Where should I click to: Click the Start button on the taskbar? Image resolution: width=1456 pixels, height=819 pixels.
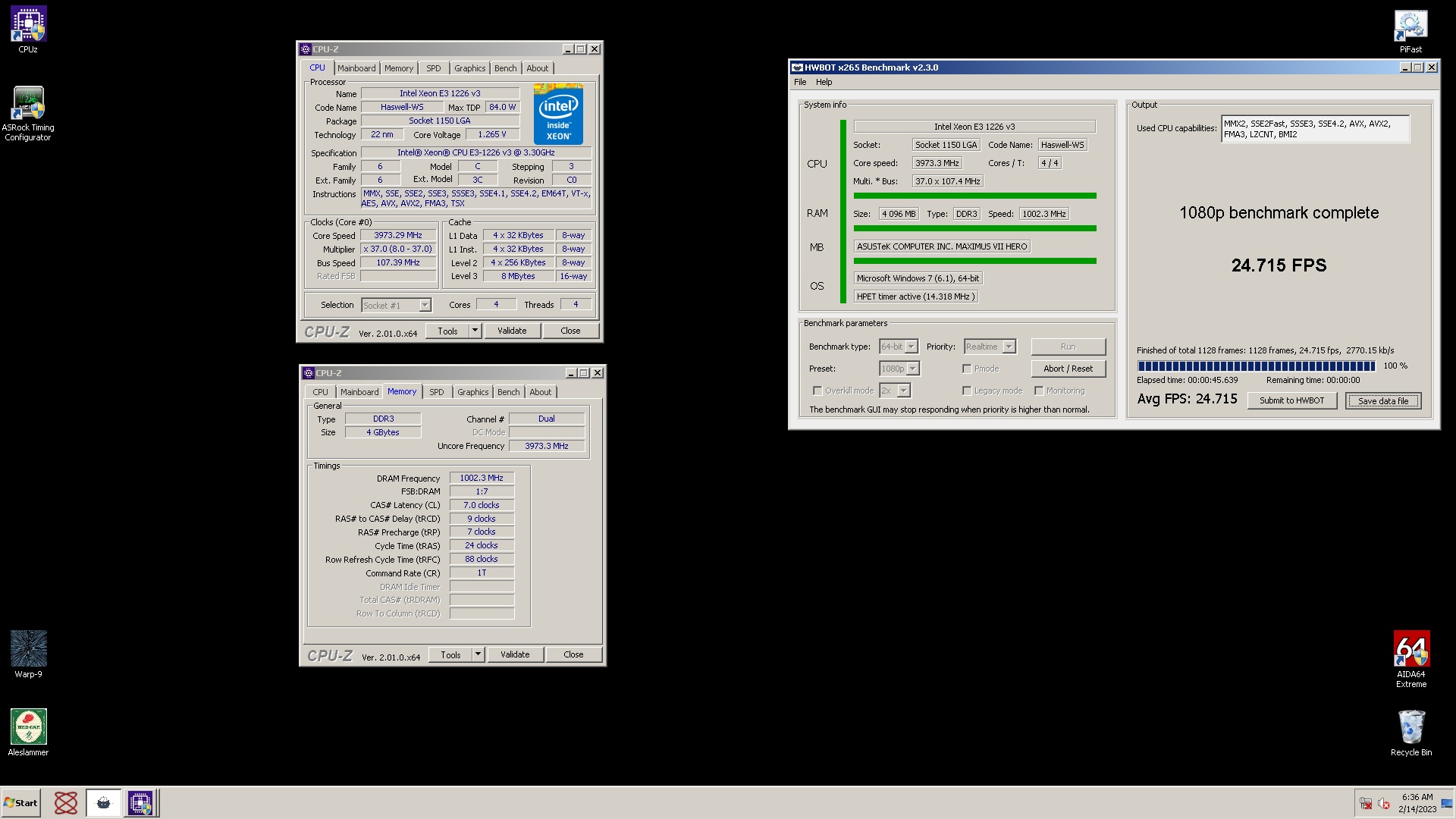coord(20,803)
